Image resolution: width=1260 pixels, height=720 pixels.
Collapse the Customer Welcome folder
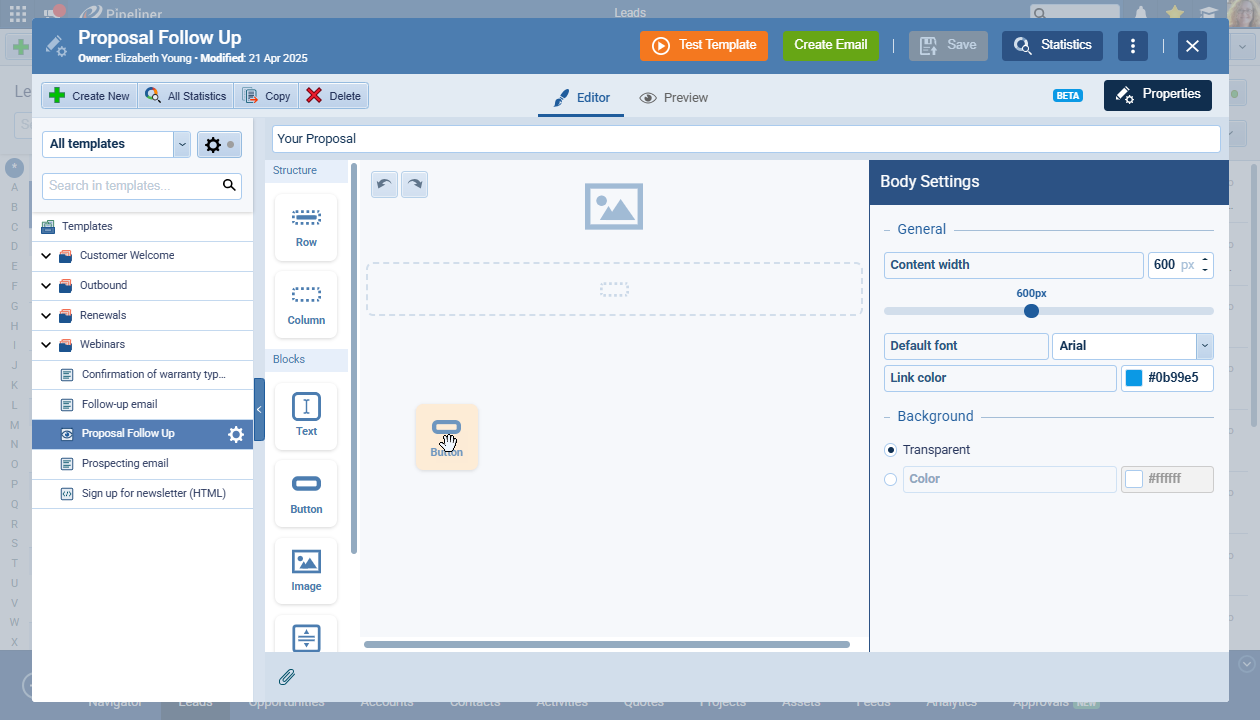(47, 256)
